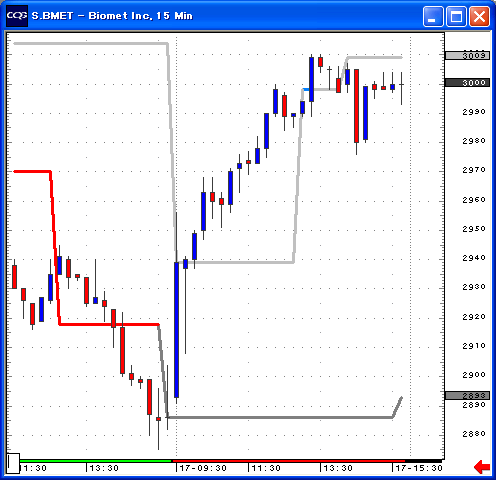This screenshot has width=496, height=480.
Task: Click the title text S.BMET - Biomet Inc, 15 Min
Action: click(112, 16)
